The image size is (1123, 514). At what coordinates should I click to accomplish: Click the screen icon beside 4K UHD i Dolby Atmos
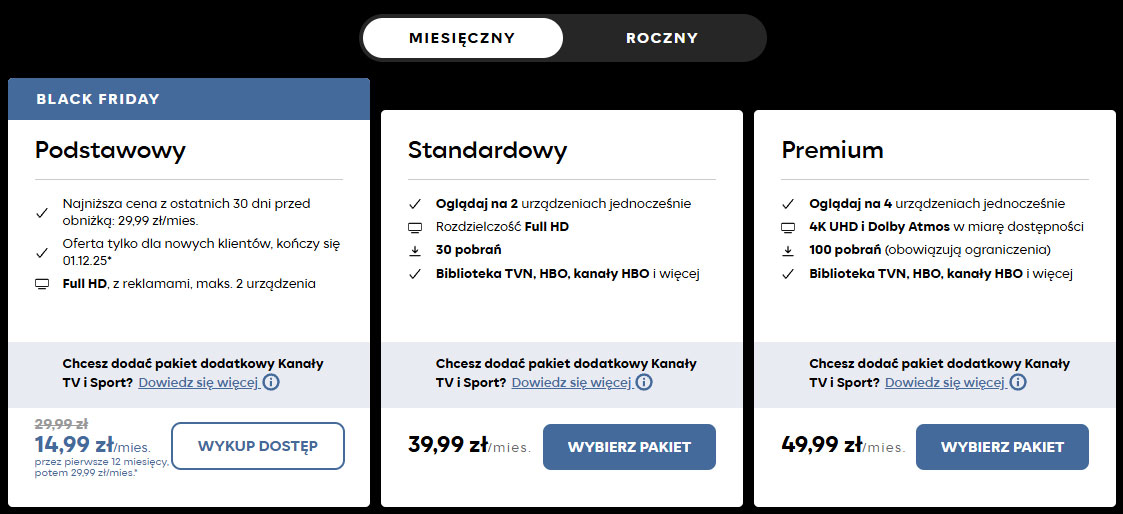(x=789, y=227)
